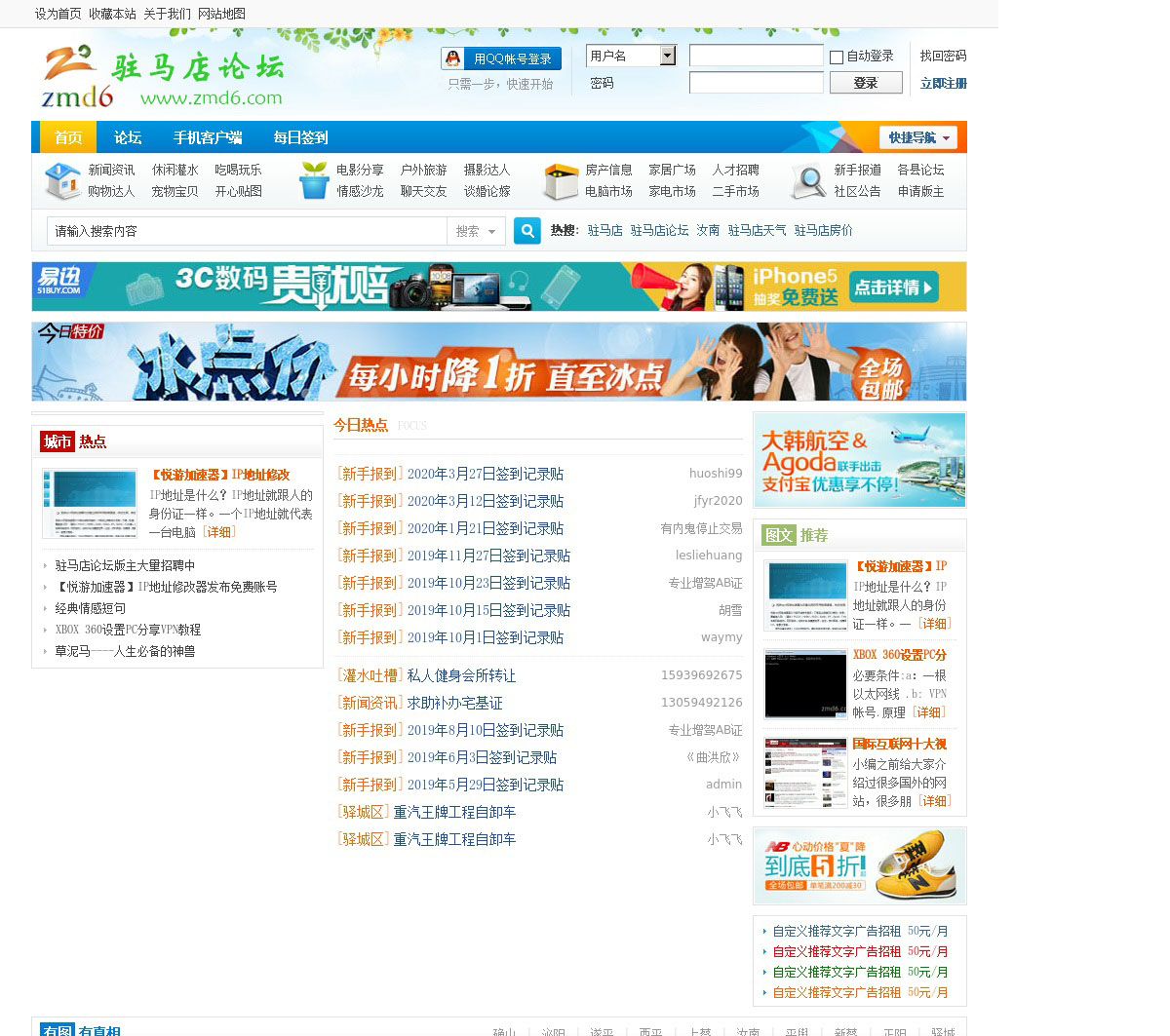Click the magnifier icon beside 新手报道

coord(808,181)
